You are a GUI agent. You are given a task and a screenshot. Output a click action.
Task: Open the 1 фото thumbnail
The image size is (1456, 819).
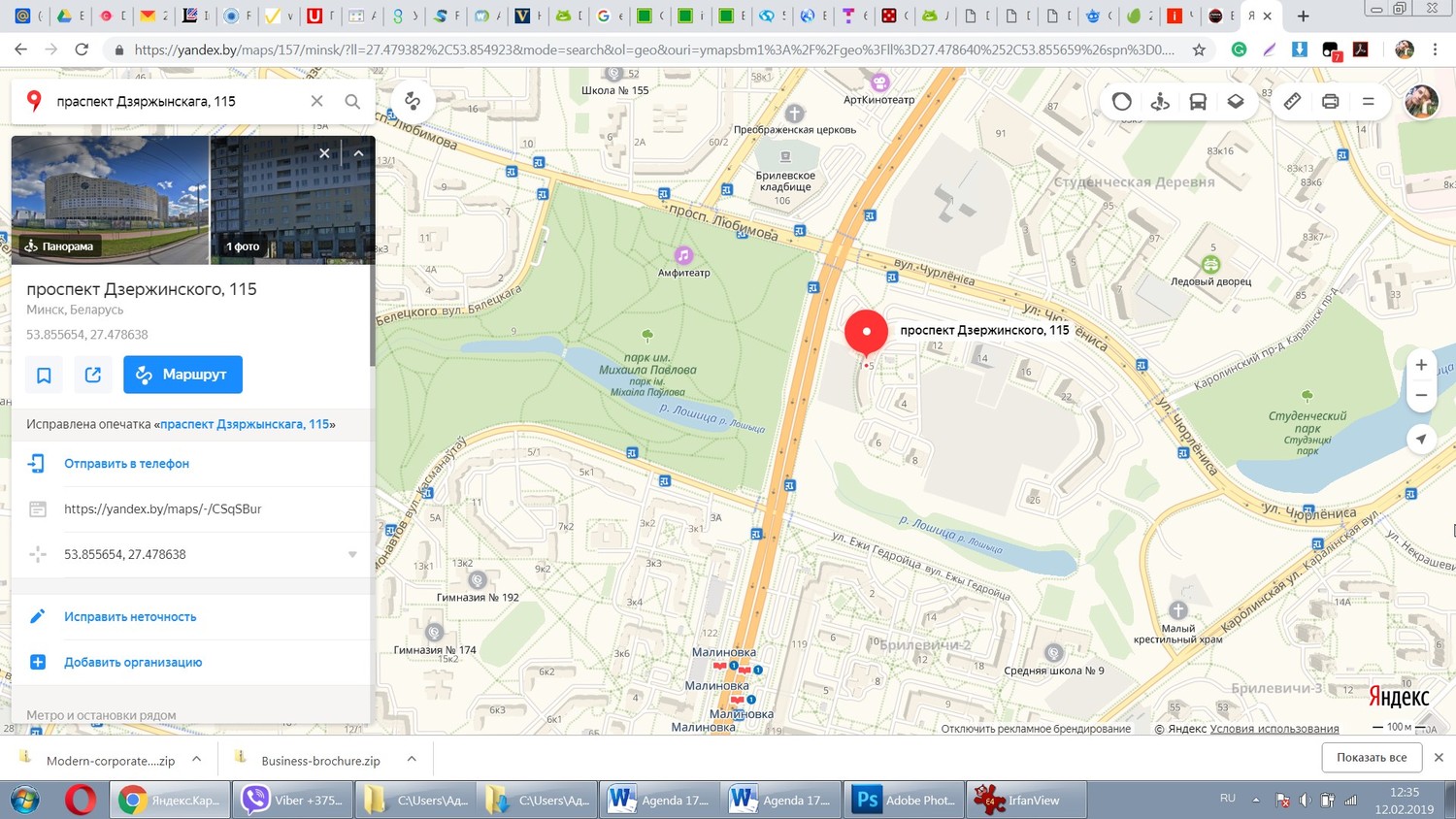(292, 200)
